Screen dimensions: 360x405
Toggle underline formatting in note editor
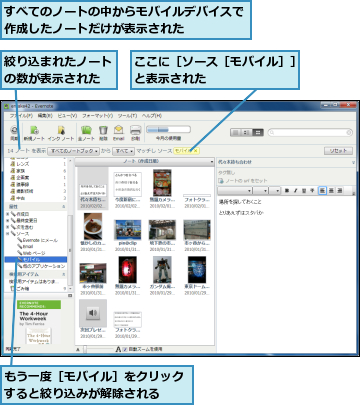click(304, 190)
